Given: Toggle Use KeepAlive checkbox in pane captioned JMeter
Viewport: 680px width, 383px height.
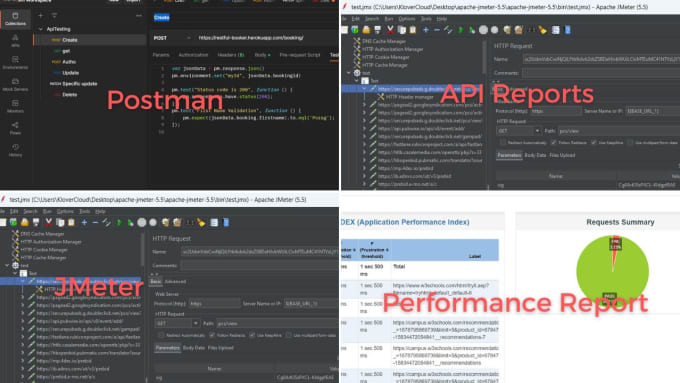Looking at the screenshot, I should (252, 335).
